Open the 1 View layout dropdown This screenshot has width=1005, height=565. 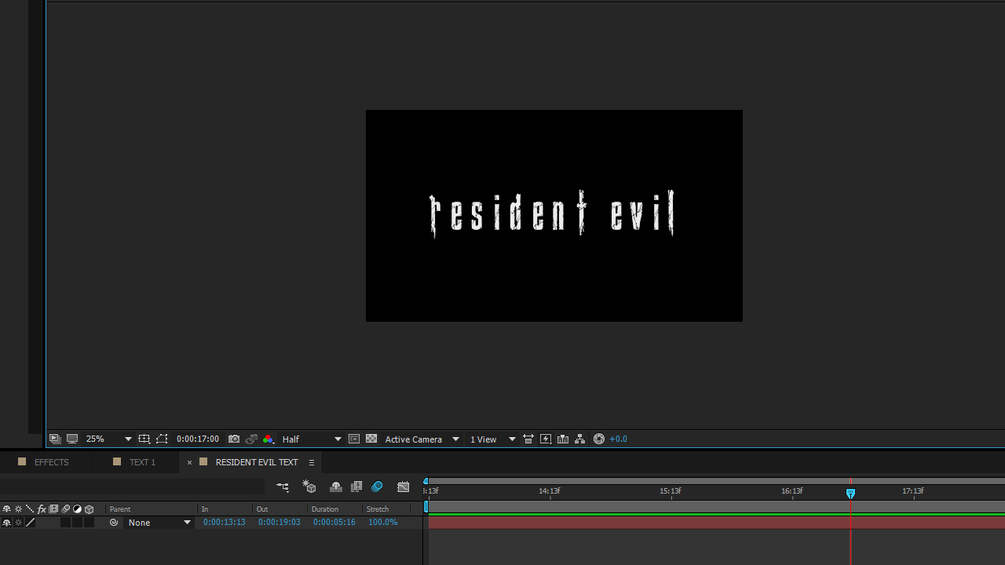[492, 439]
